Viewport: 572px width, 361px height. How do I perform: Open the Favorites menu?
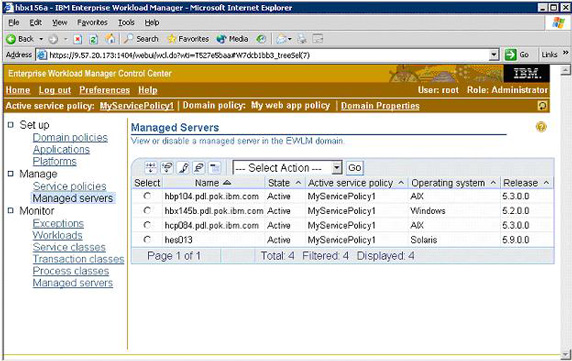(92, 23)
